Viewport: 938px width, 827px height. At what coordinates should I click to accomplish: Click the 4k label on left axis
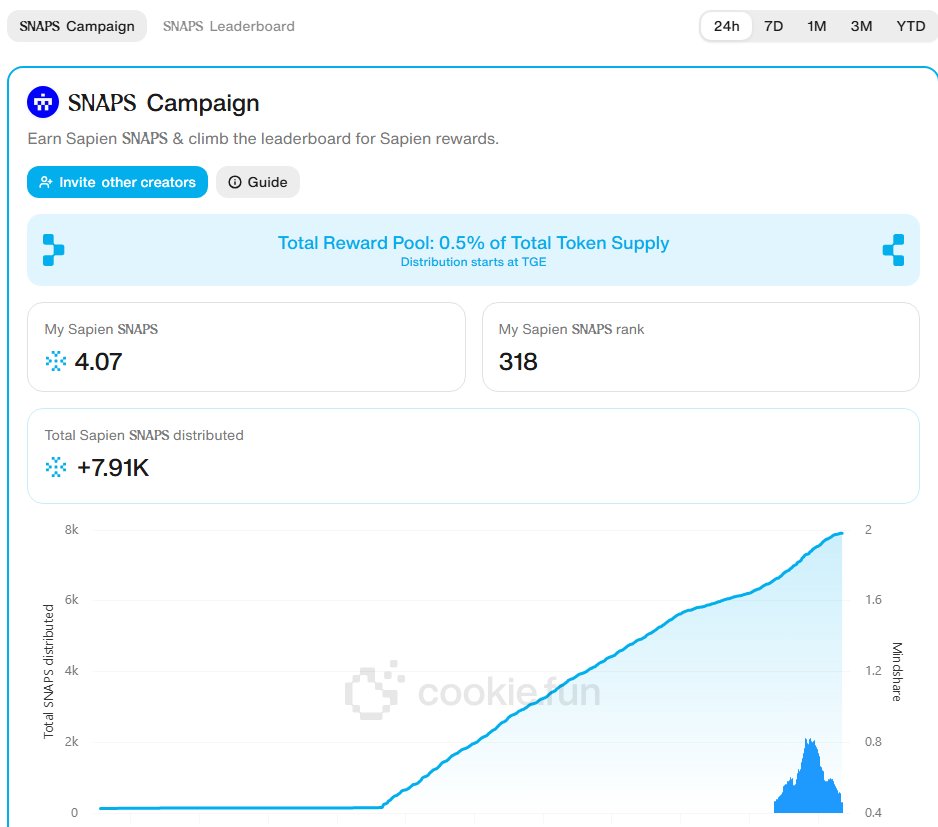point(72,671)
